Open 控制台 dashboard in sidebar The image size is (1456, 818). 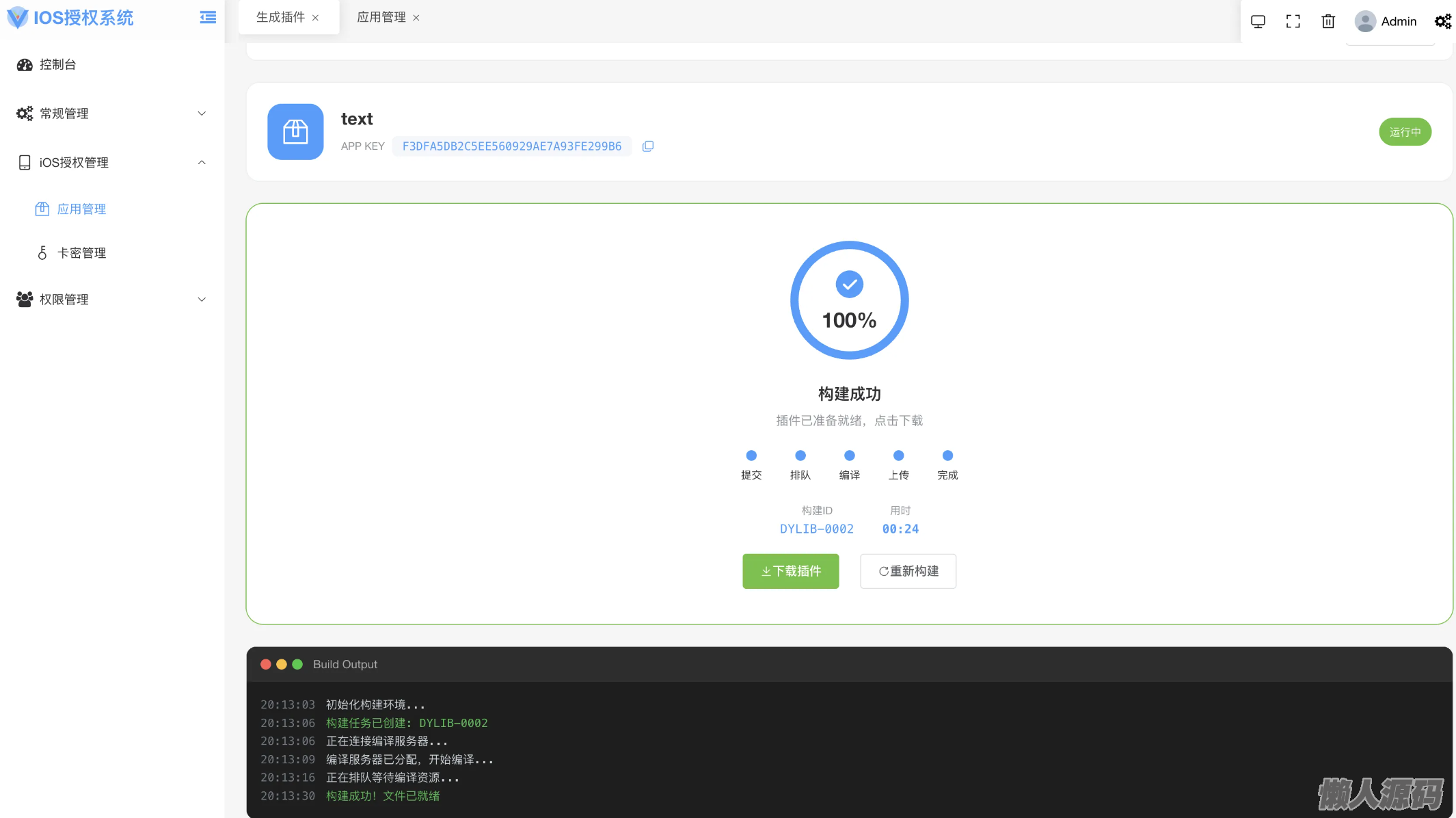pyautogui.click(x=57, y=64)
